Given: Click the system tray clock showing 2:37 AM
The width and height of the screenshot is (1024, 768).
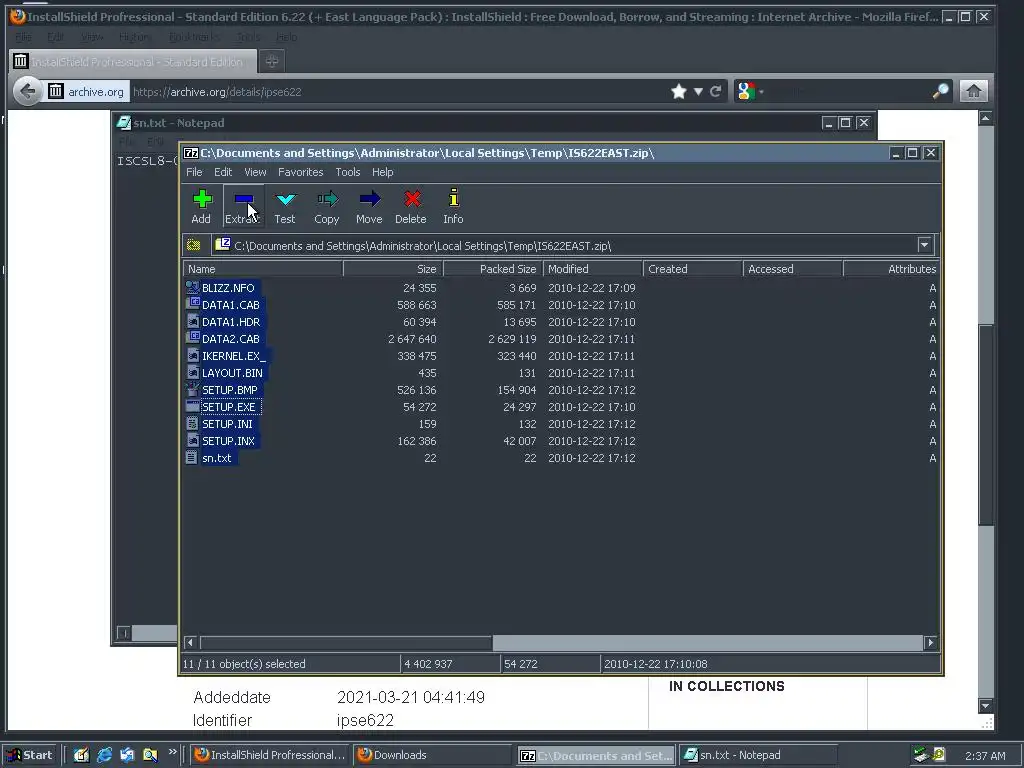Looking at the screenshot, I should tap(985, 756).
